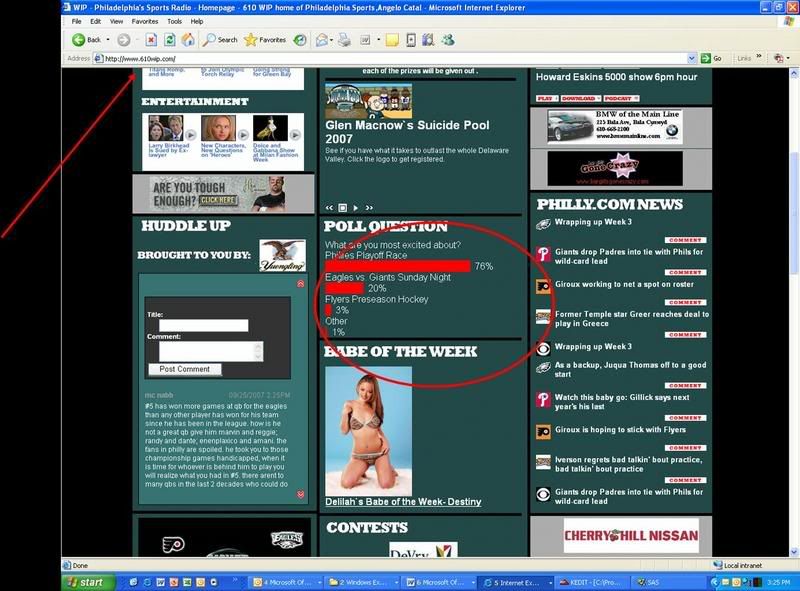The width and height of the screenshot is (800, 591).
Task: Open the 2 Windows Ex... taskbar group
Action: coord(363,582)
